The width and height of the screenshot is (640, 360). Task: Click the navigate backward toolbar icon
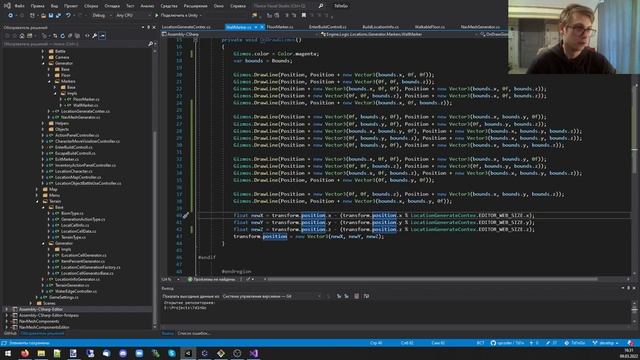pyautogui.click(x=10, y=16)
